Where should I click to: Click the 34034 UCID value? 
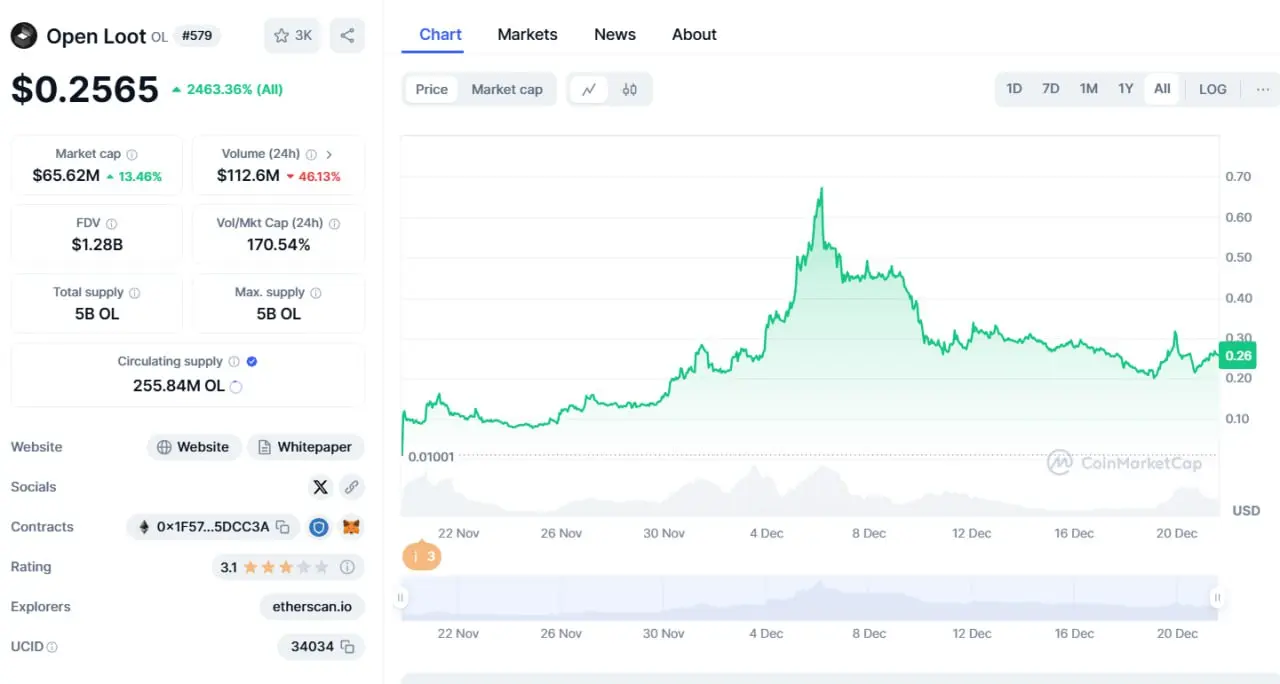312,647
